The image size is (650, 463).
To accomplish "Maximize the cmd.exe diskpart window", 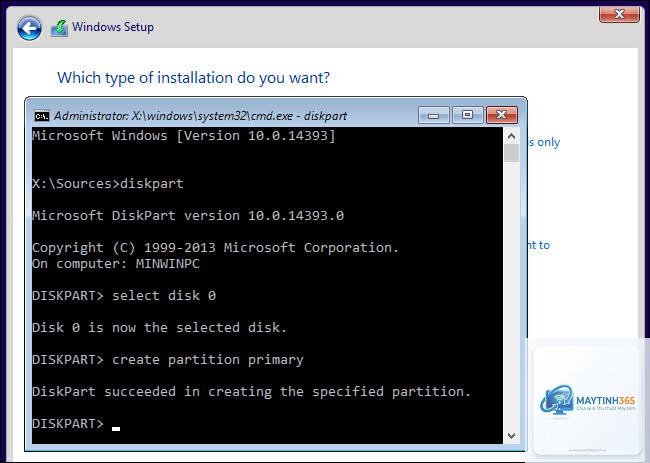I will pyautogui.click(x=467, y=115).
